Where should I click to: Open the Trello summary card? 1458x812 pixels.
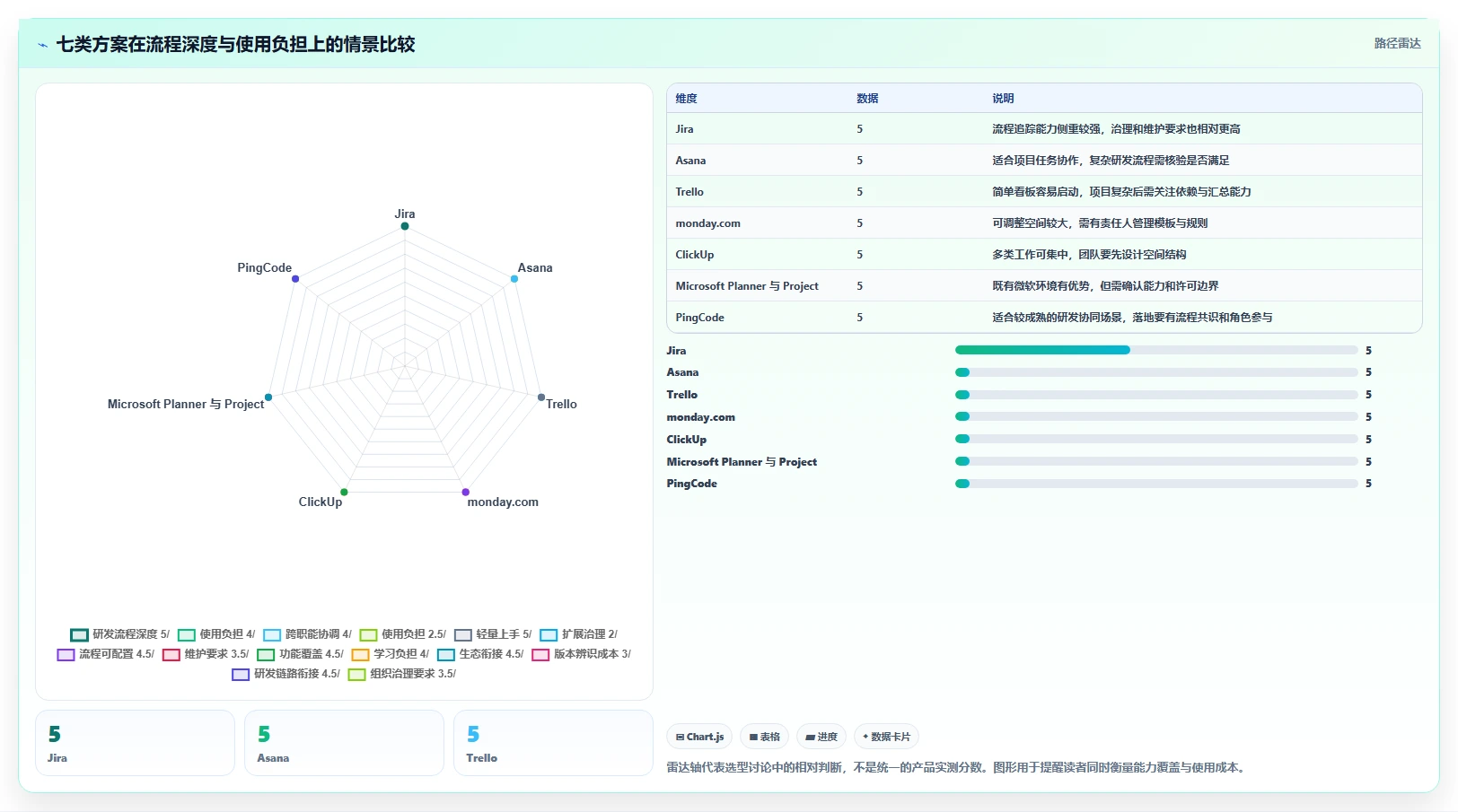(553, 743)
